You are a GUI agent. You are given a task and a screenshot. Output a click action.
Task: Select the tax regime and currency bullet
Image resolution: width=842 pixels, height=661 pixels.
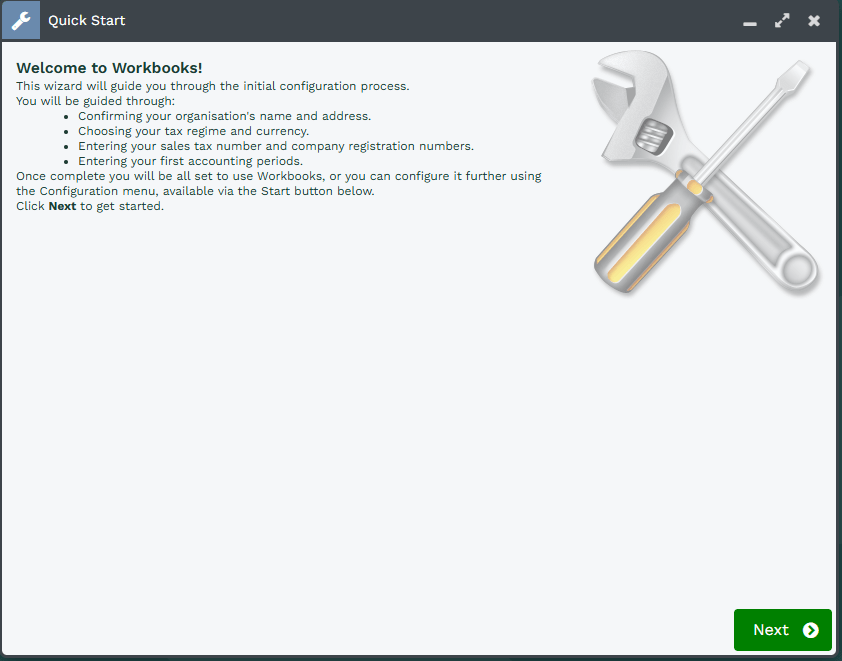[193, 131]
